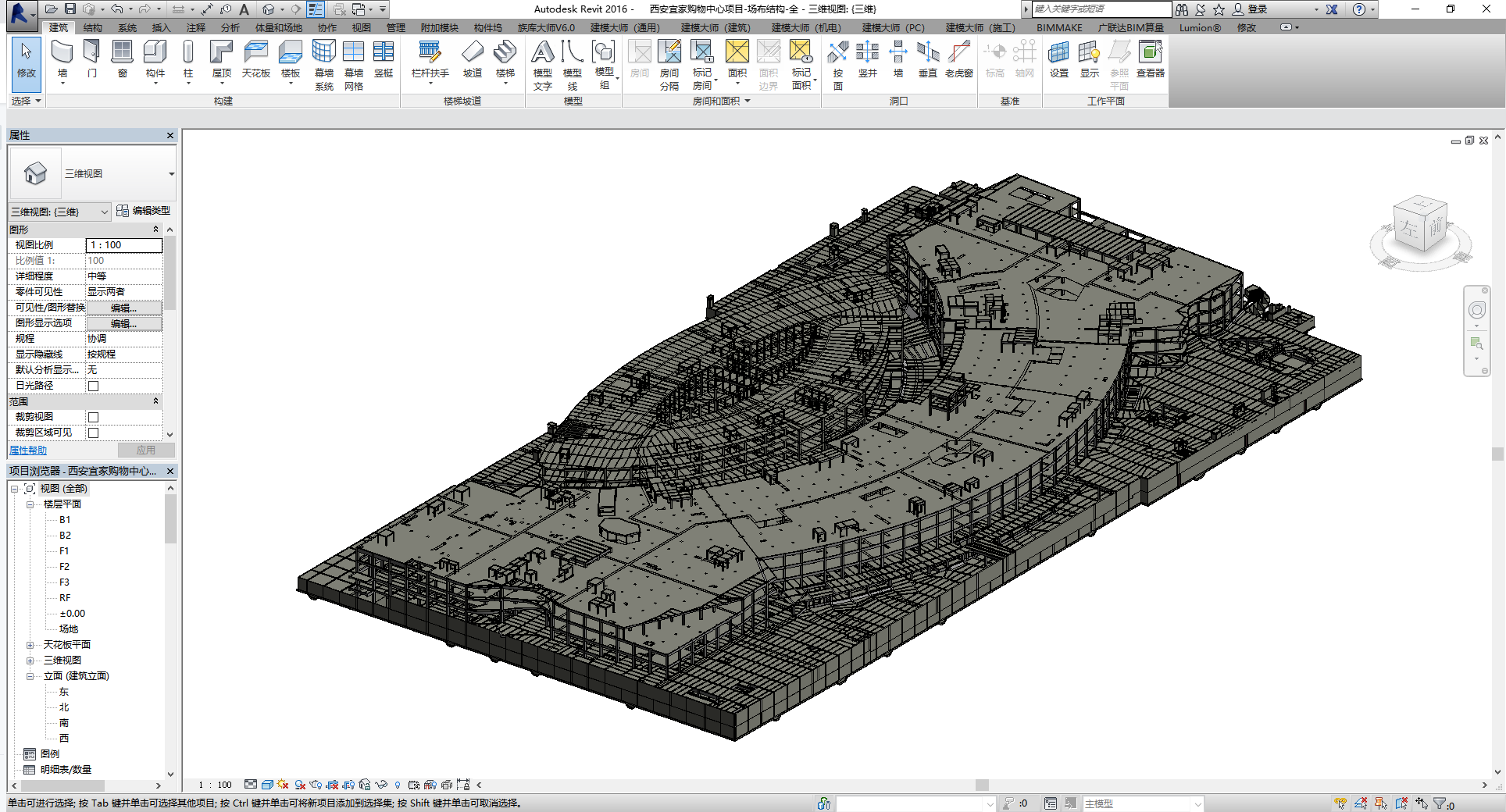
Task: Switch to the 系统 ribbon tab
Action: 127,27
